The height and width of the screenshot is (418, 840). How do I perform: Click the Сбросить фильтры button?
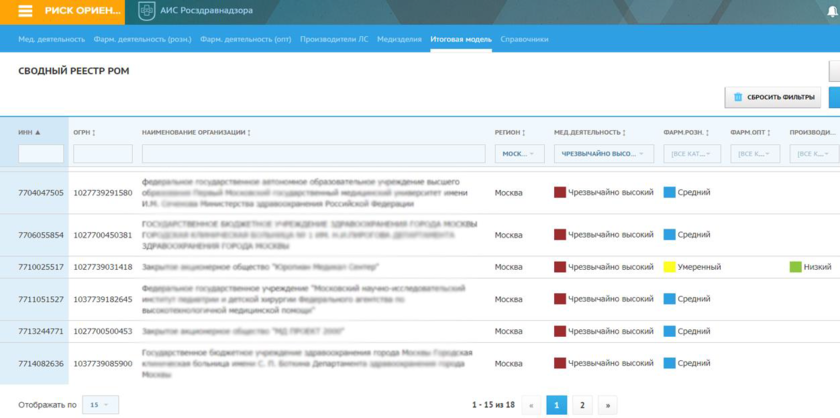pyautogui.click(x=772, y=97)
